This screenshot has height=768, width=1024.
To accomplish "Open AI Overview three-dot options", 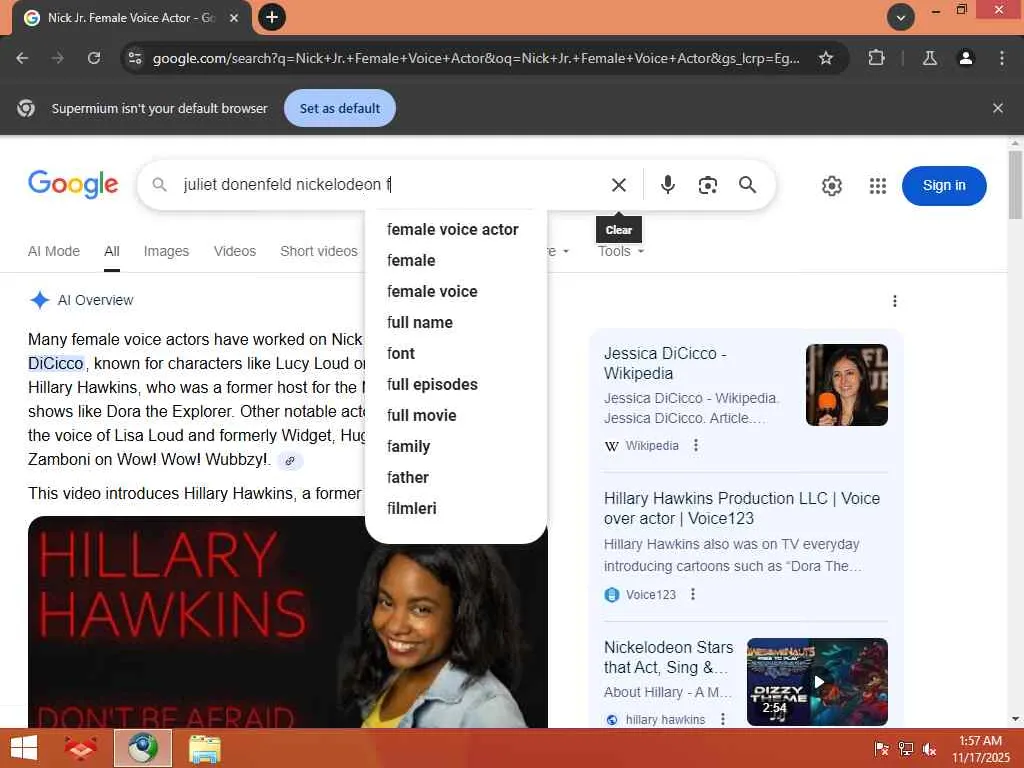I will [x=894, y=301].
